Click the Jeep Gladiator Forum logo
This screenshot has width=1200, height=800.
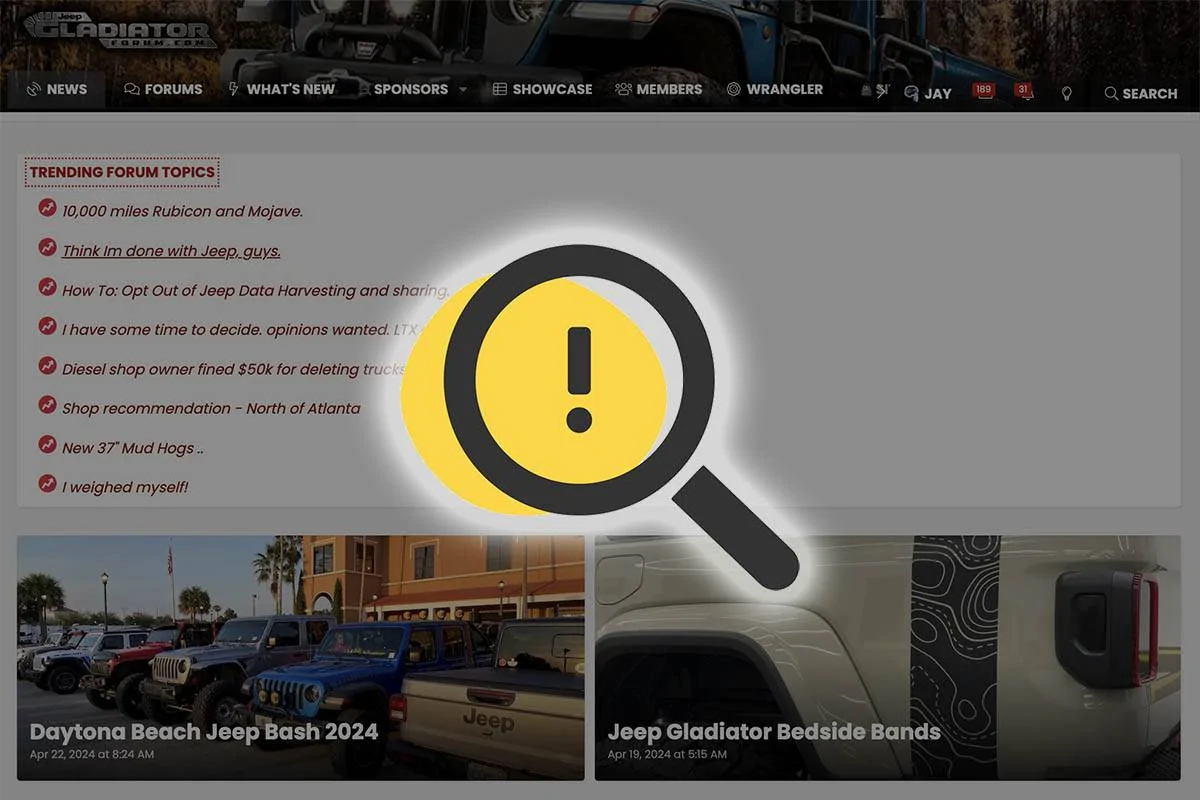click(119, 32)
